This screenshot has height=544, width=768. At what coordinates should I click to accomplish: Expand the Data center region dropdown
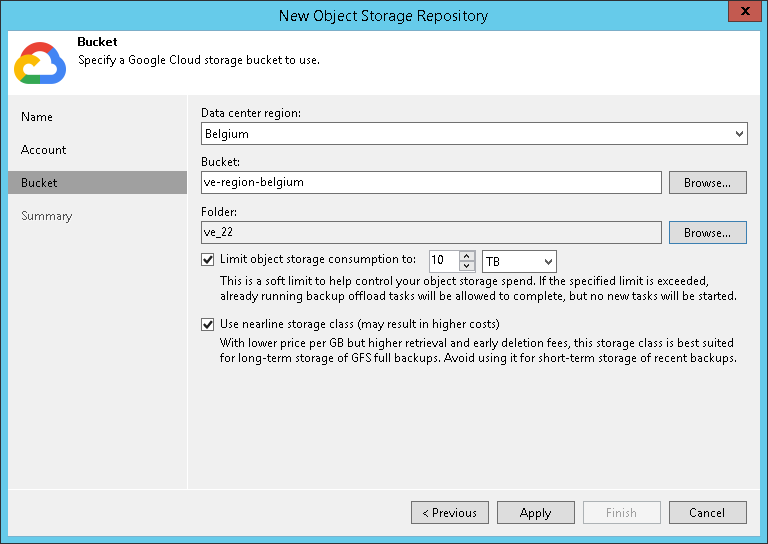coord(739,133)
